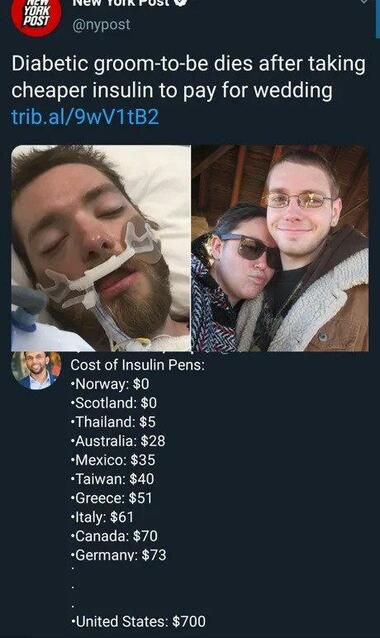Click the verified badge beside New York Post
This screenshot has width=380, height=638.
point(182,2)
